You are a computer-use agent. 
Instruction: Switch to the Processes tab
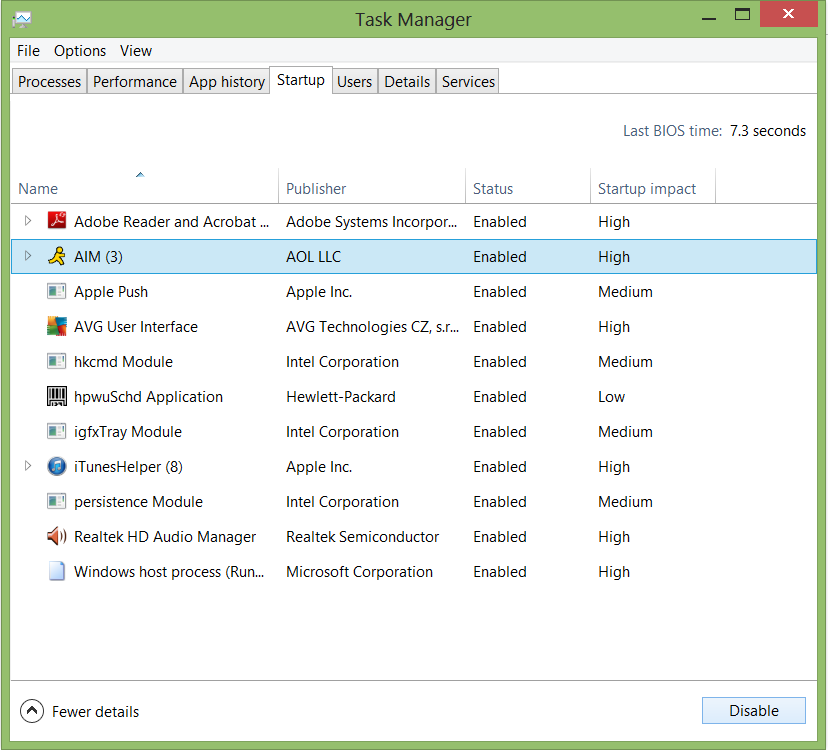pyautogui.click(x=49, y=81)
